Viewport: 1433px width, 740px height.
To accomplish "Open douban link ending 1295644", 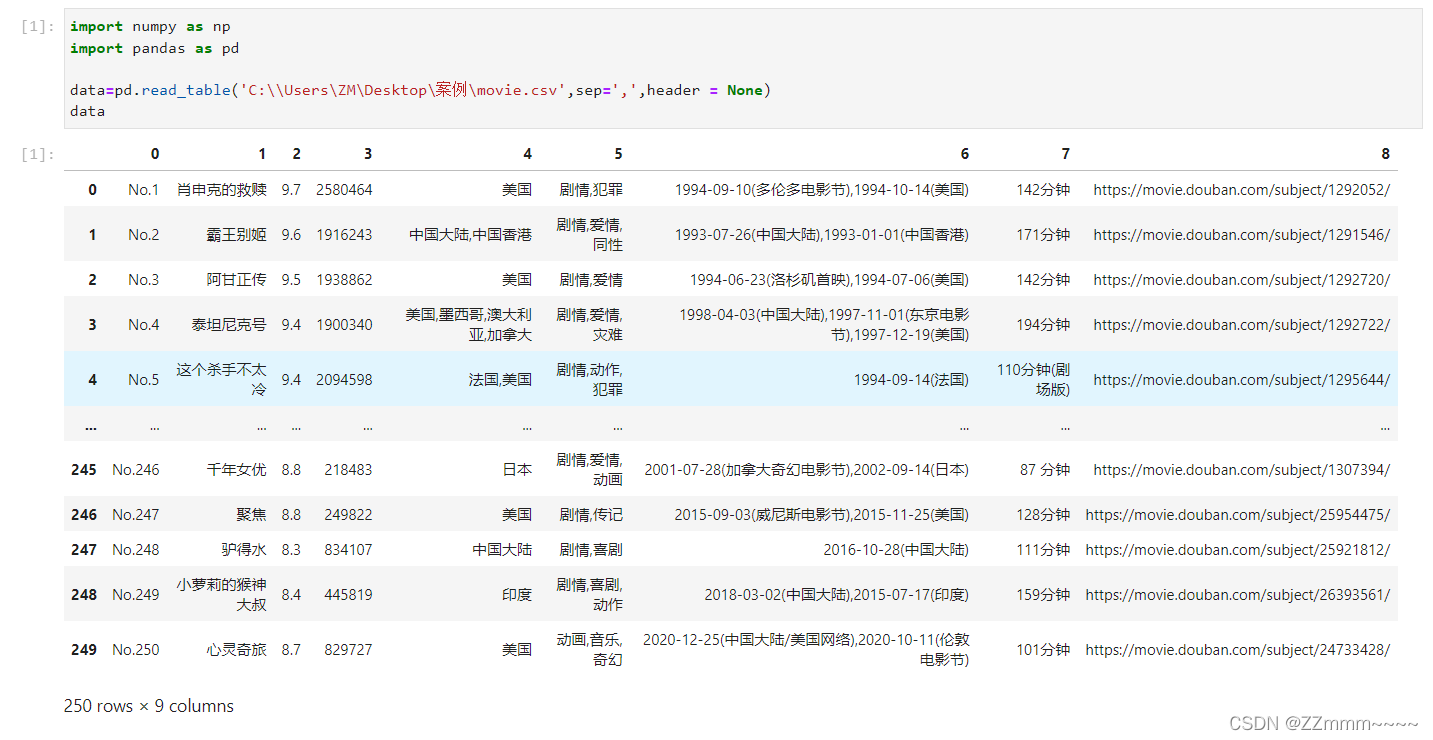I will click(x=1241, y=379).
